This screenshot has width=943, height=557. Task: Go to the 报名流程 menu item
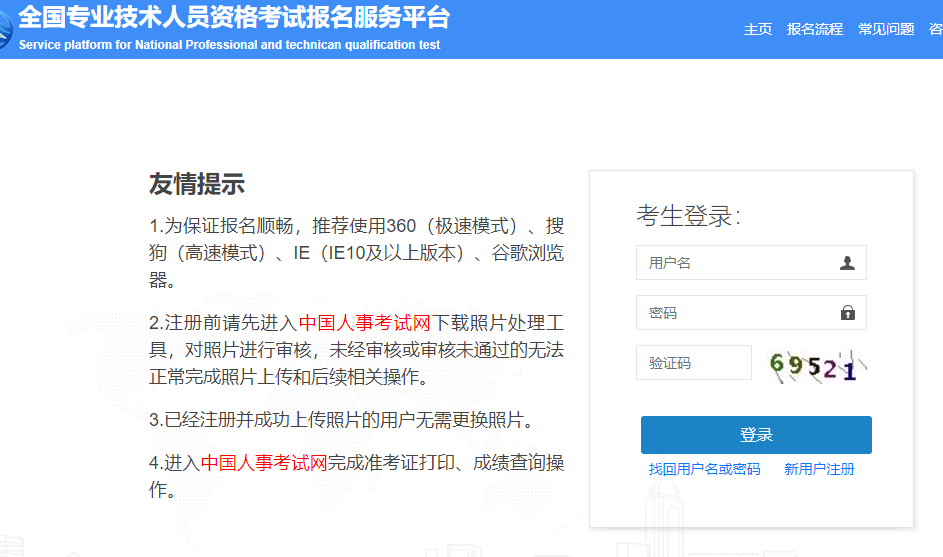(x=814, y=29)
